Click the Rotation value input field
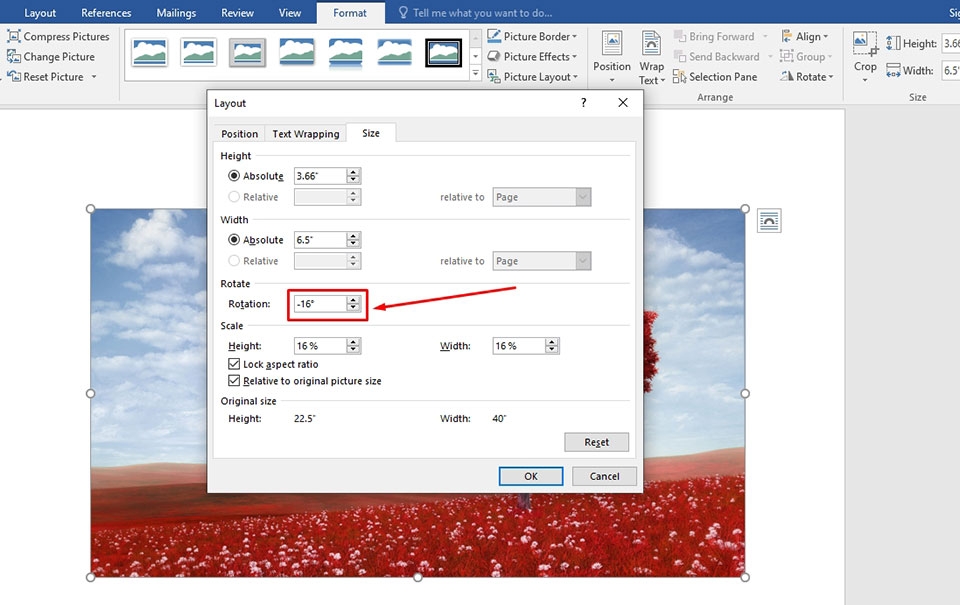Screen dimensions: 960x605 tap(320, 304)
